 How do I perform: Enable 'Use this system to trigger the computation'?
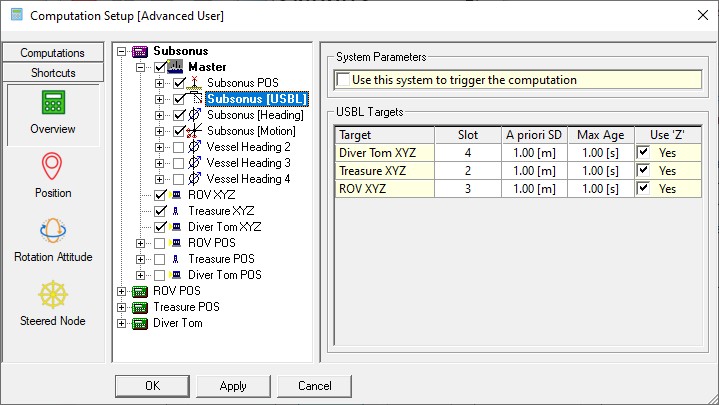click(343, 79)
